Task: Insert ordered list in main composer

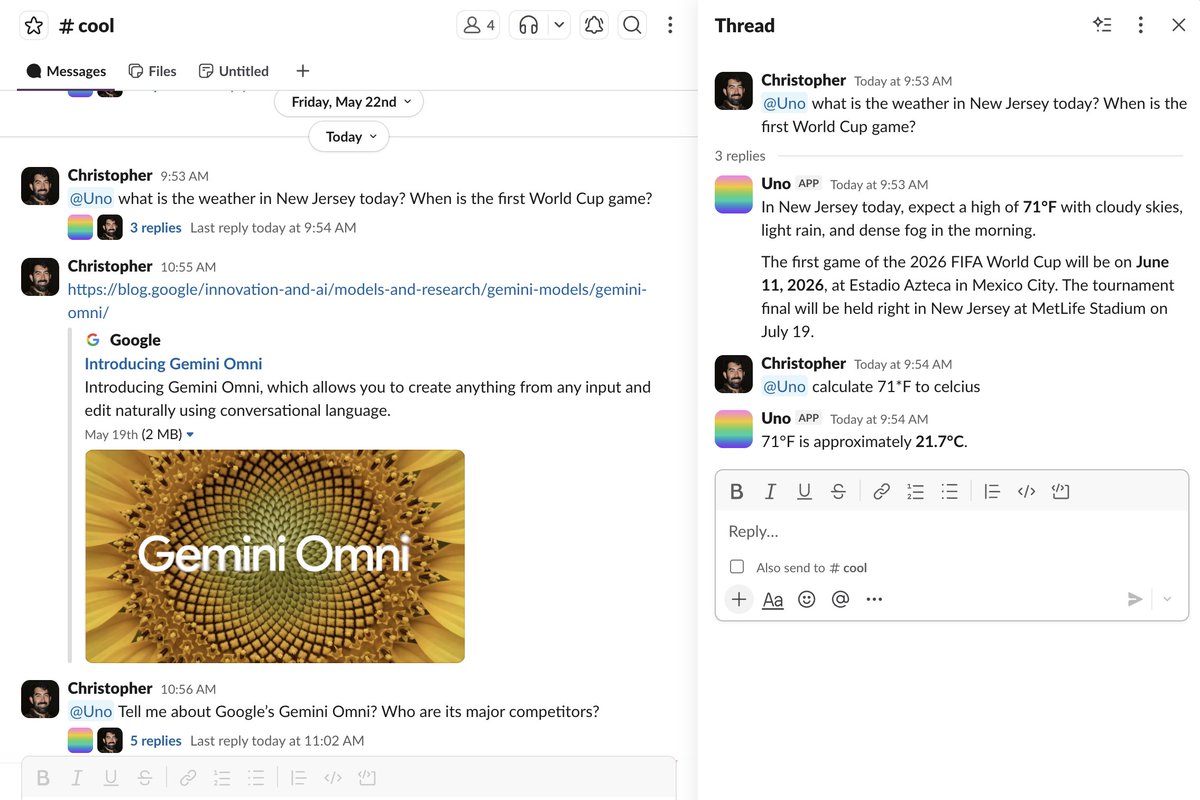Action: pyautogui.click(x=222, y=777)
